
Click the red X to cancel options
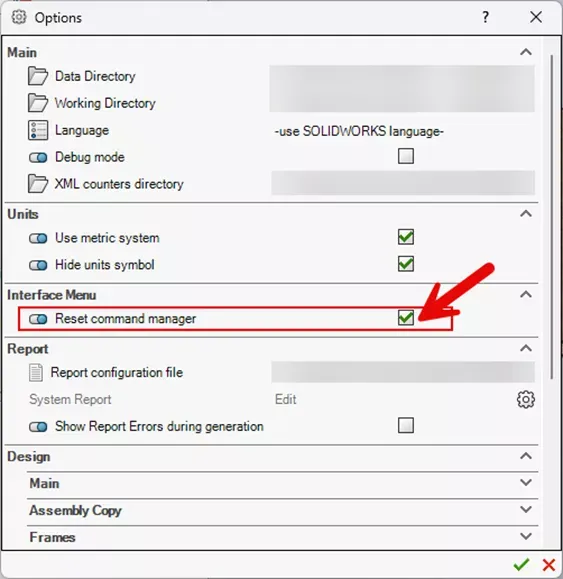click(549, 565)
